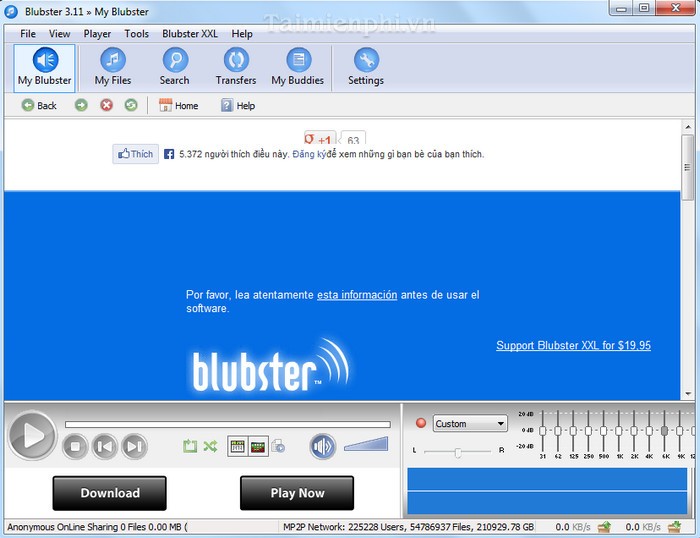Click the page scrollbar down arrow
This screenshot has width=700, height=538.
688,394
